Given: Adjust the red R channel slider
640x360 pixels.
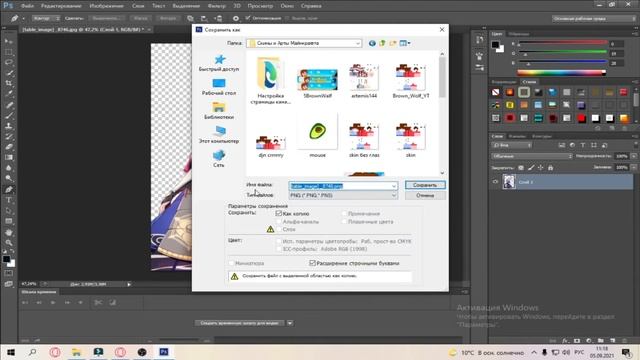Looking at the screenshot, I should pos(562,44).
